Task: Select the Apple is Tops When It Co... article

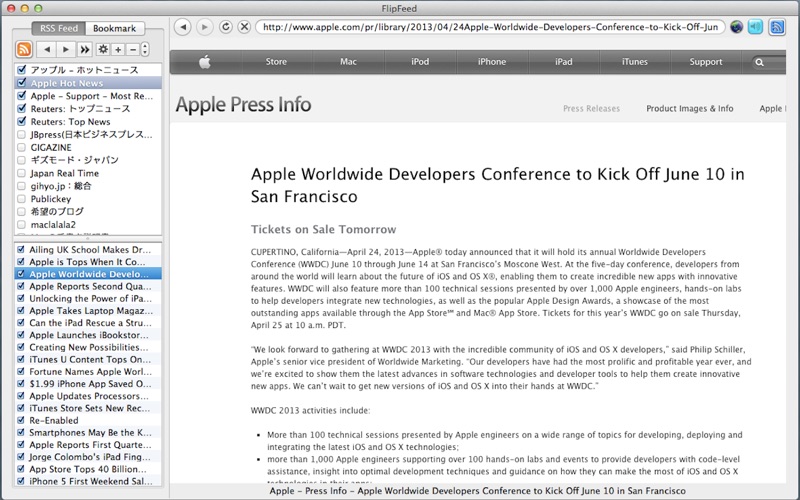Action: coord(88,262)
